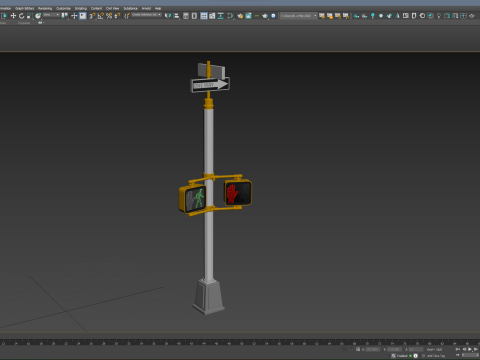Click the Mirror tool icon
The image size is (480, 360).
click(x=168, y=16)
